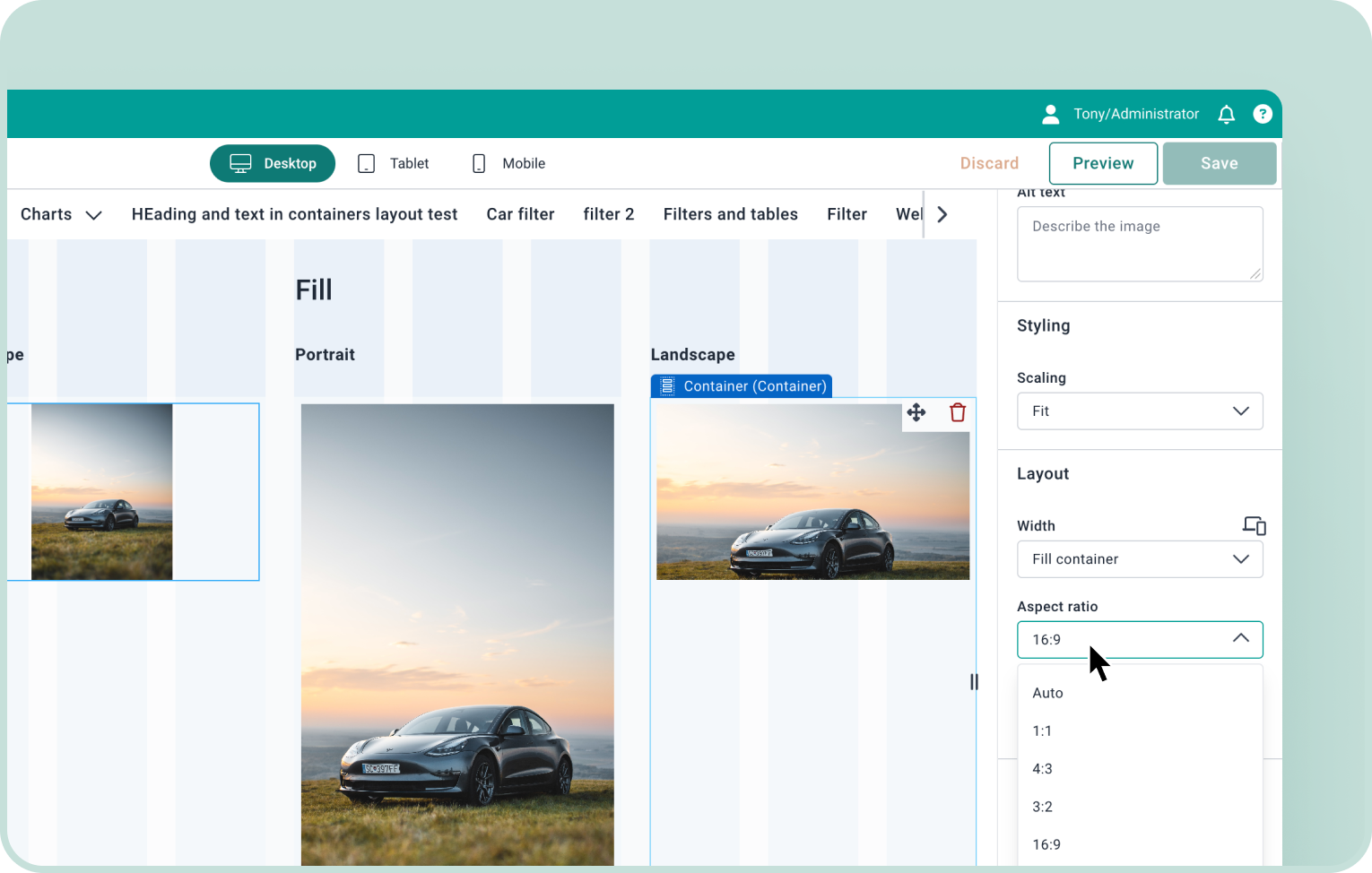Select the Portrait car image
The image size is (1372, 873).
pyautogui.click(x=457, y=635)
